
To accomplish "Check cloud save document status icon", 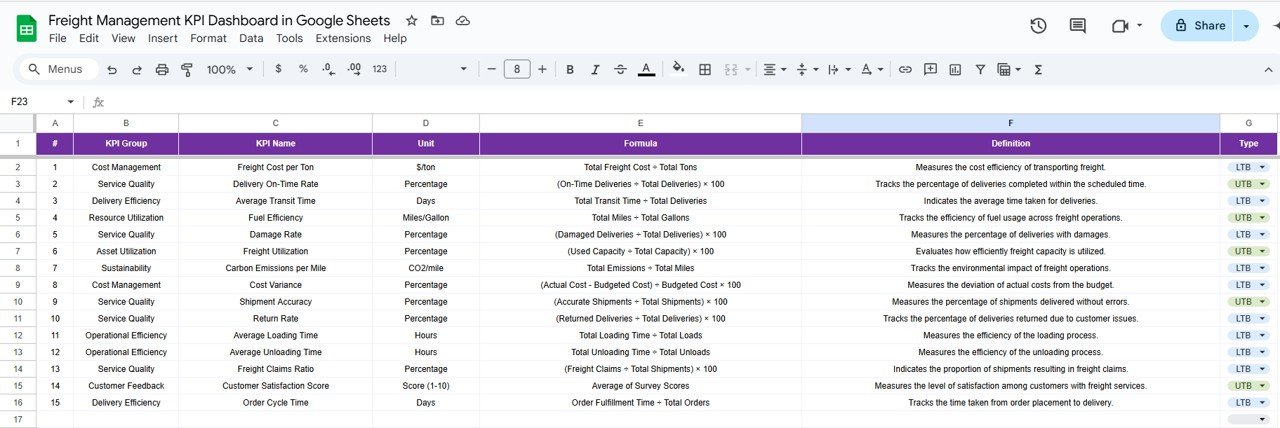I will pos(462,21).
